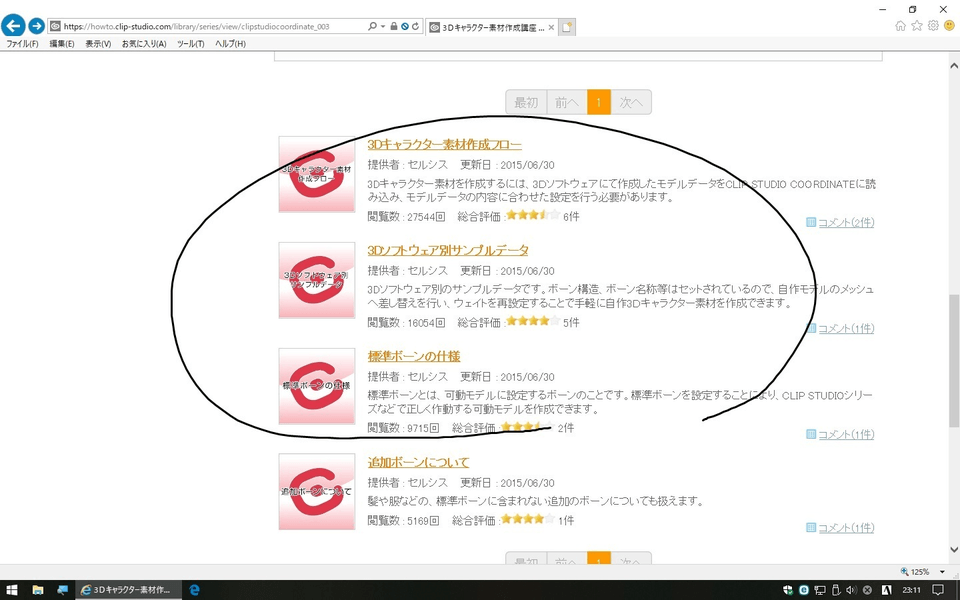
Task: Open the 追加ボーンについて article link
Action: (418, 462)
